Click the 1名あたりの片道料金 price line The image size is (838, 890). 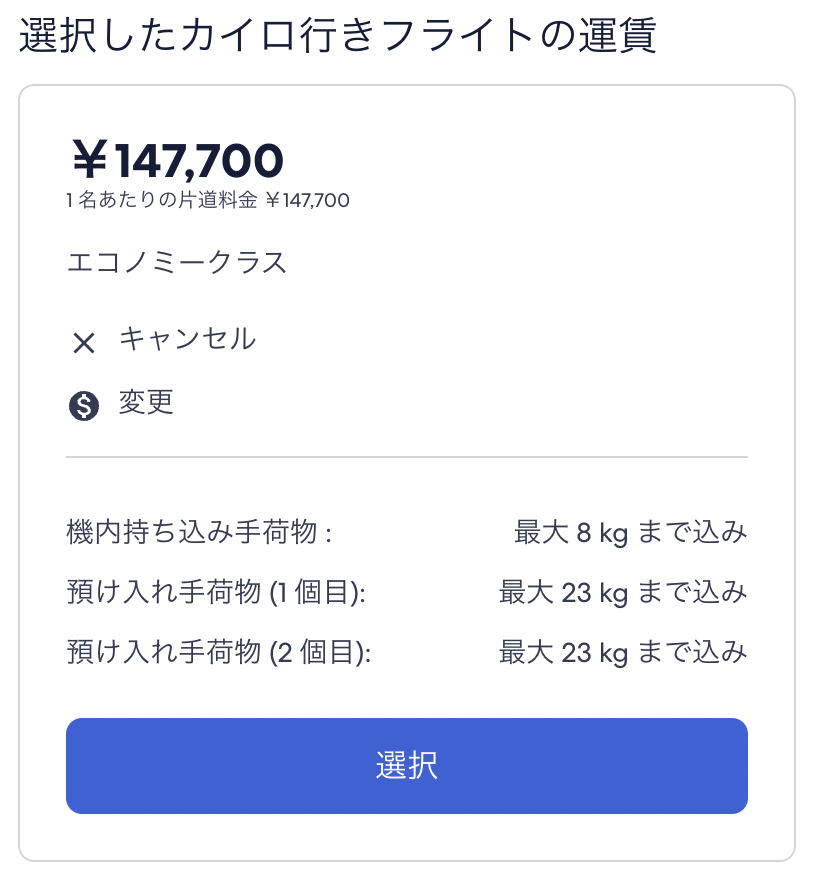(208, 200)
